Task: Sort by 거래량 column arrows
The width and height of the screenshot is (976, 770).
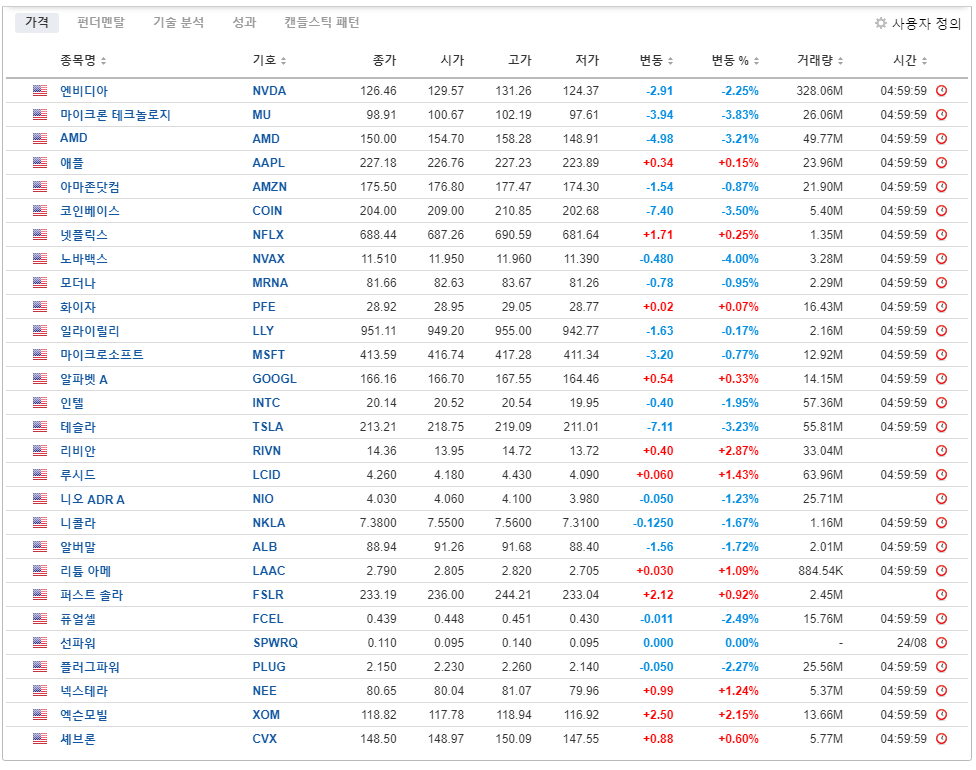Action: tap(840, 61)
